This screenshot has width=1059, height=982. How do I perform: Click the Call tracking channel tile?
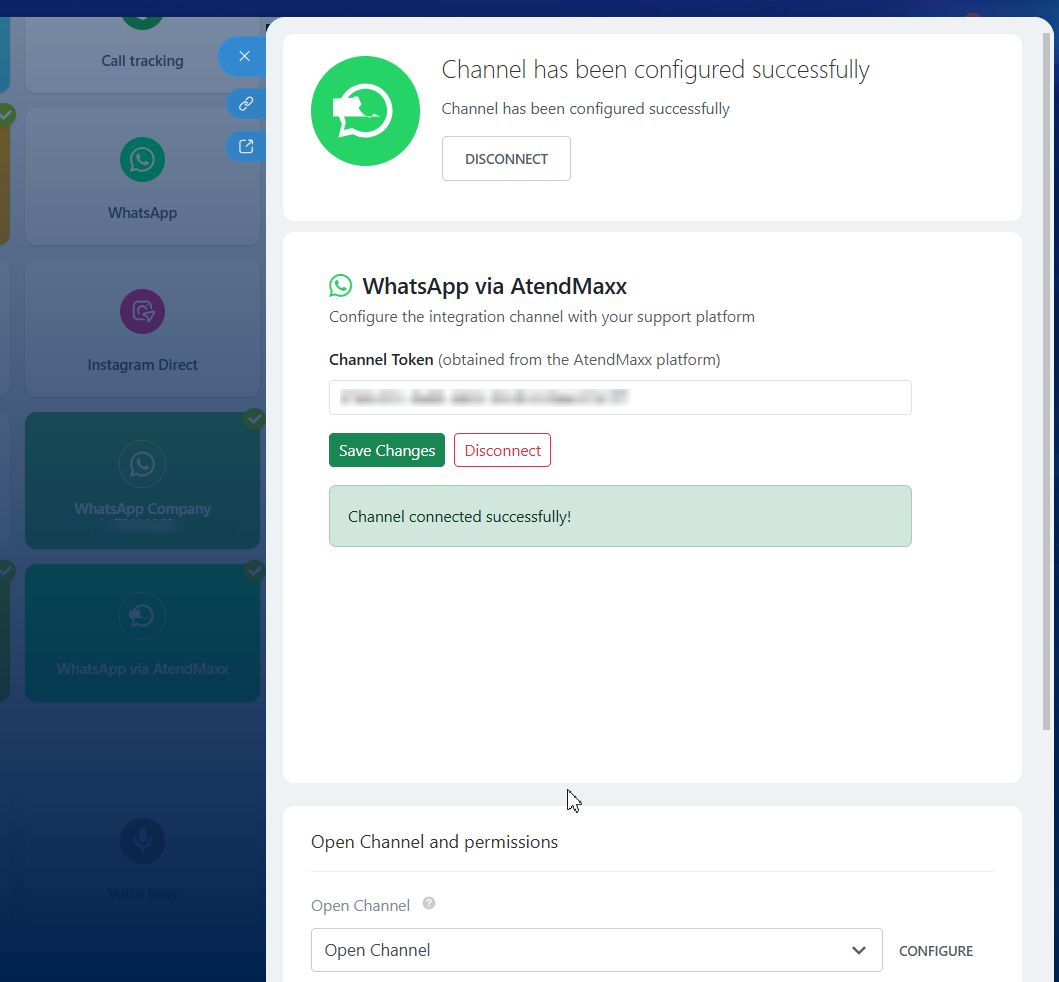pyautogui.click(x=142, y=55)
